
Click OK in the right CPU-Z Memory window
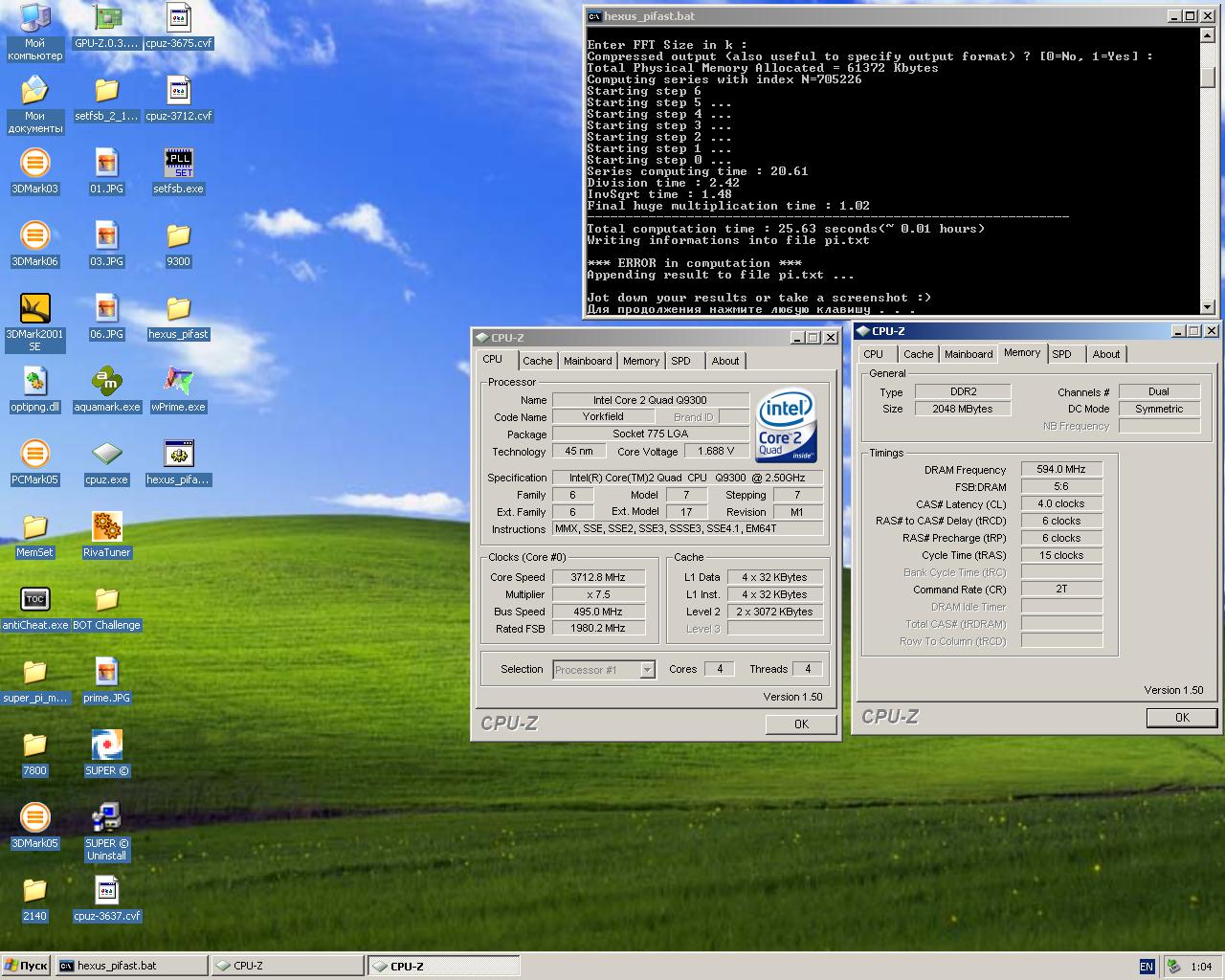click(1182, 718)
